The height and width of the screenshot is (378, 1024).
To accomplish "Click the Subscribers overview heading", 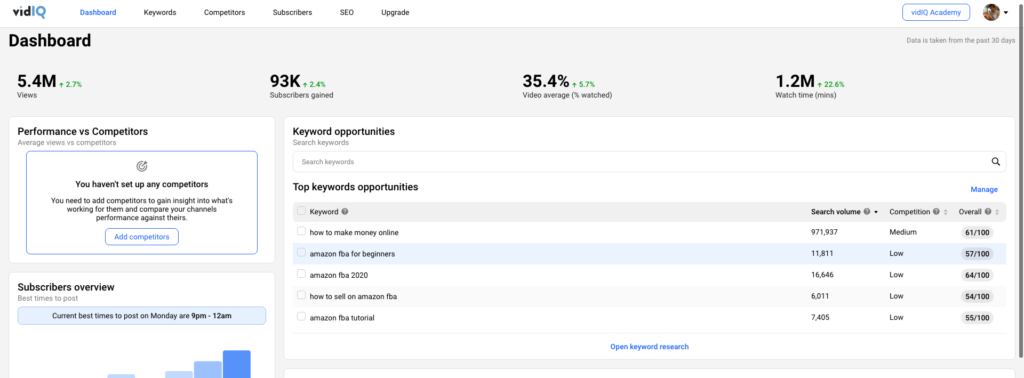I will coord(66,287).
